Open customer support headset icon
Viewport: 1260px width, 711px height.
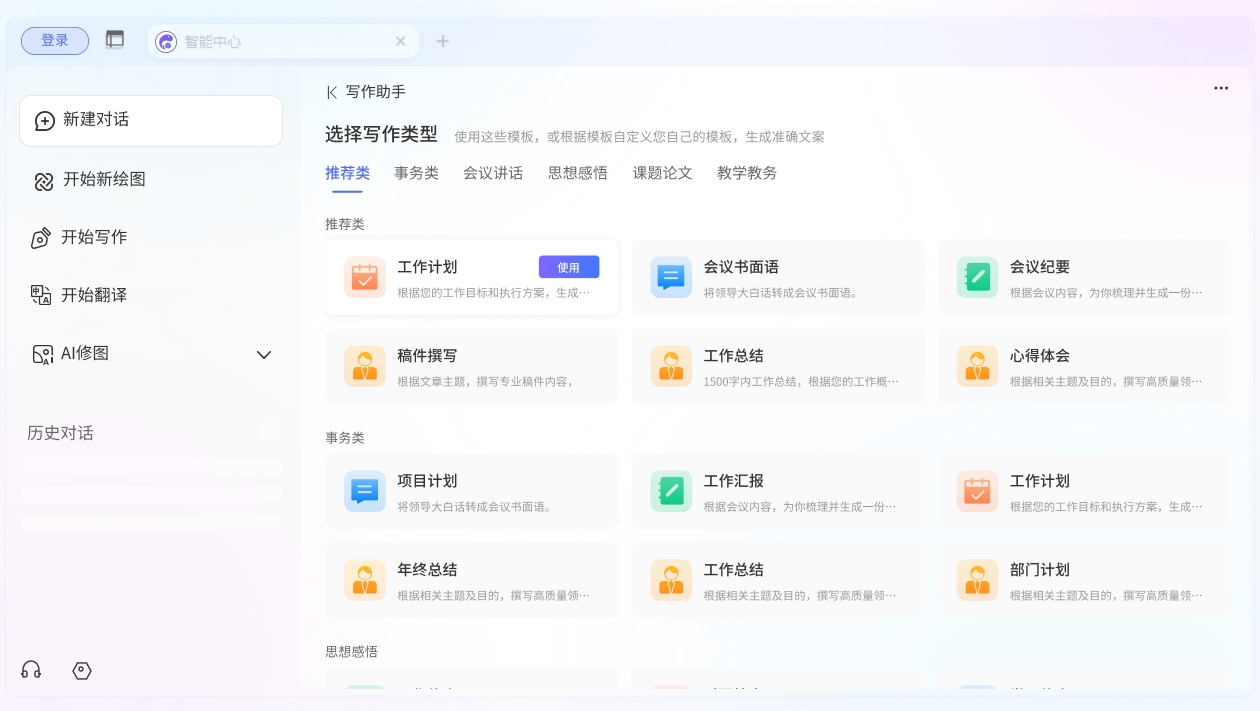click(x=31, y=670)
